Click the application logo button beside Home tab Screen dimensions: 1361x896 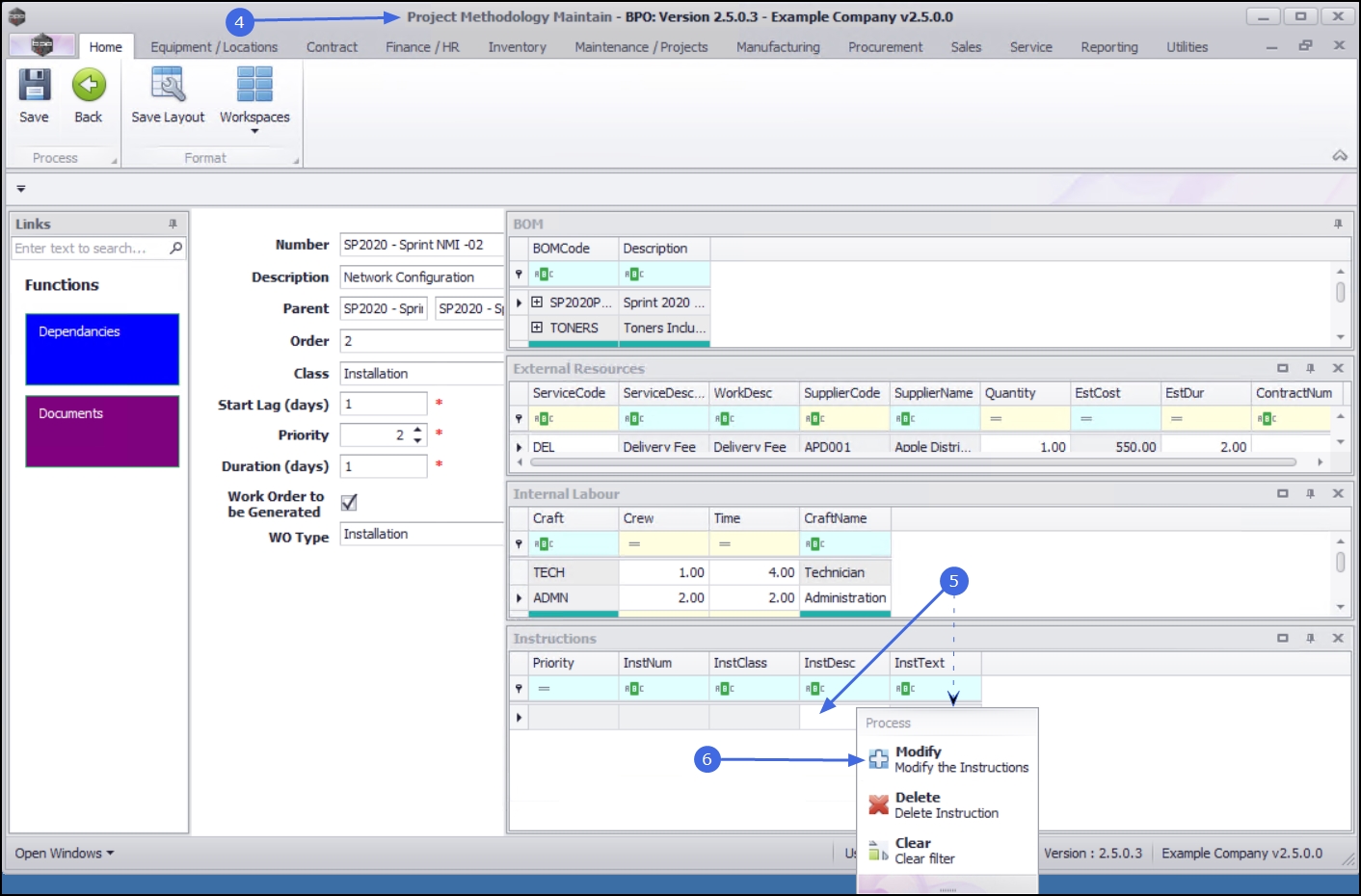click(x=41, y=45)
